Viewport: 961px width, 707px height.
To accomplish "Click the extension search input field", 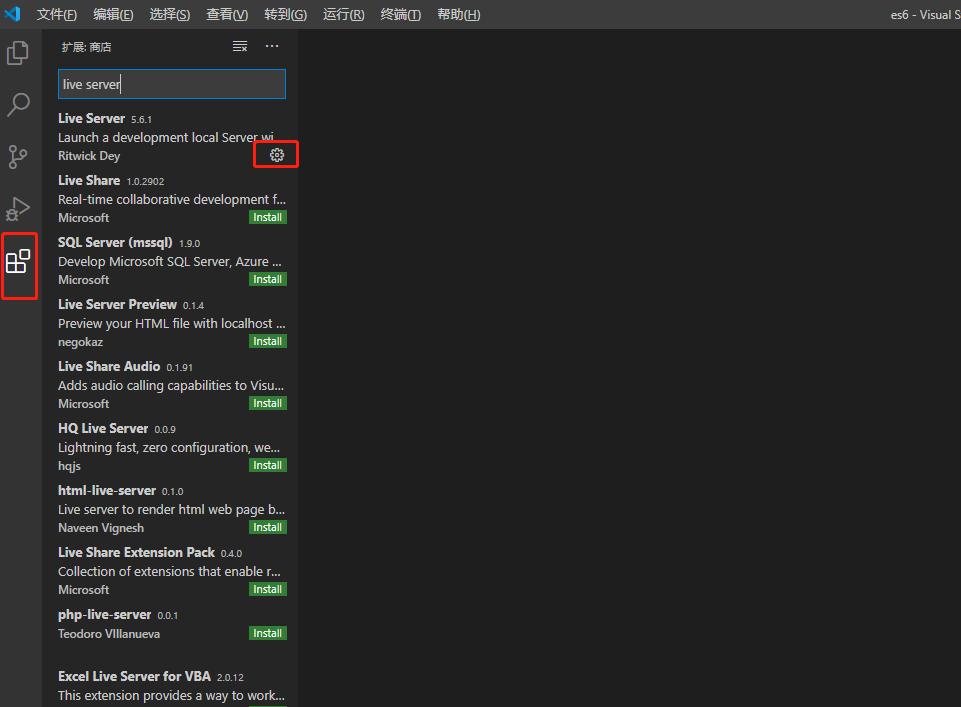I will pos(171,84).
